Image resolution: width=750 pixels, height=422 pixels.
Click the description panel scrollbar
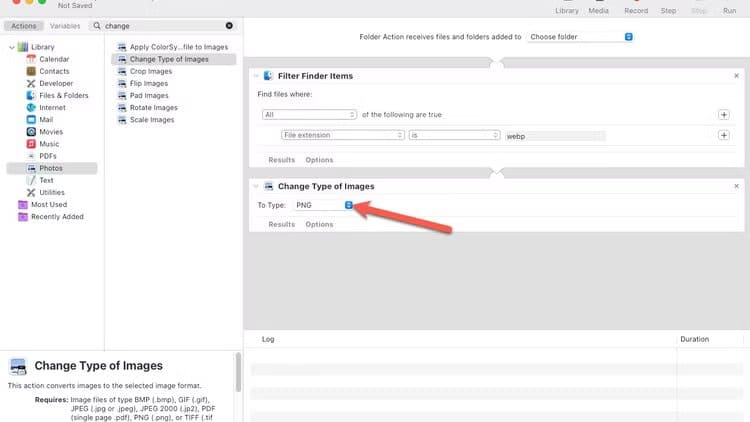(238, 372)
